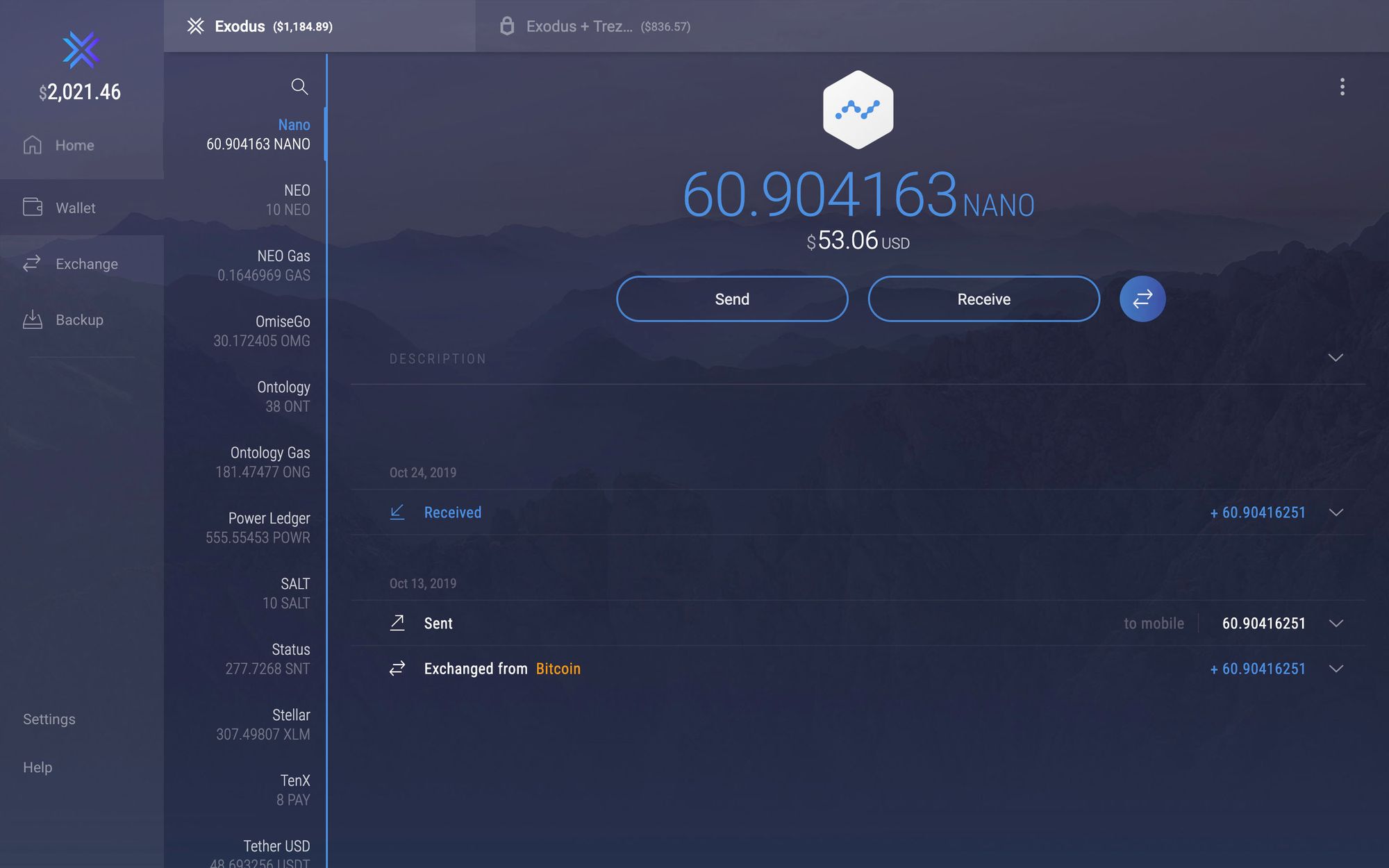Open Settings from the sidebar

click(49, 719)
